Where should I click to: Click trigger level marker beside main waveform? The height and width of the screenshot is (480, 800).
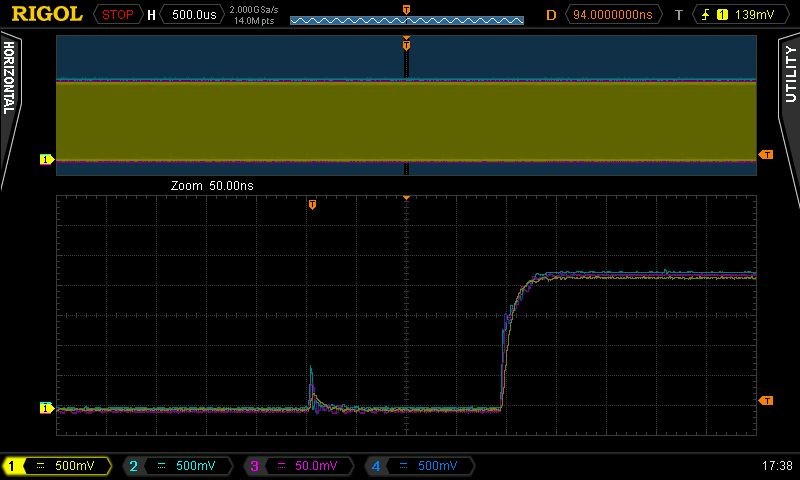click(x=765, y=155)
